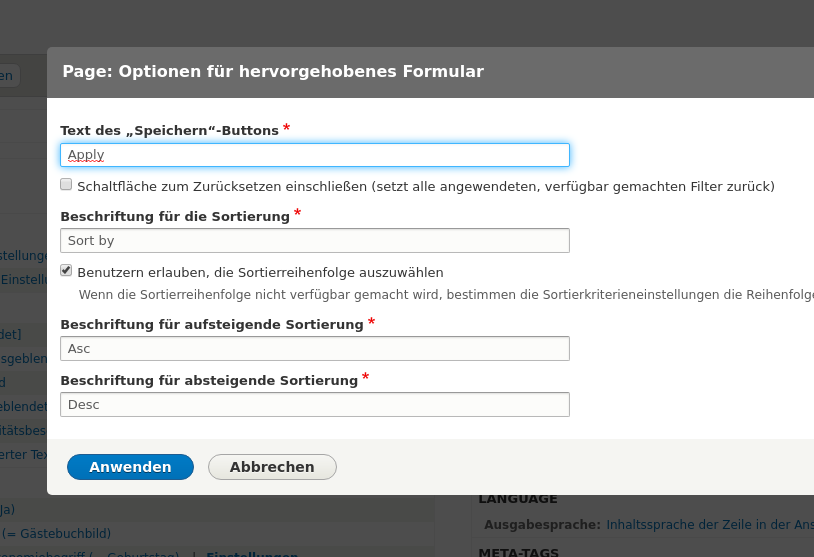Click the '(= Gästebuchbild)' link
The image size is (814, 557).
point(56,533)
